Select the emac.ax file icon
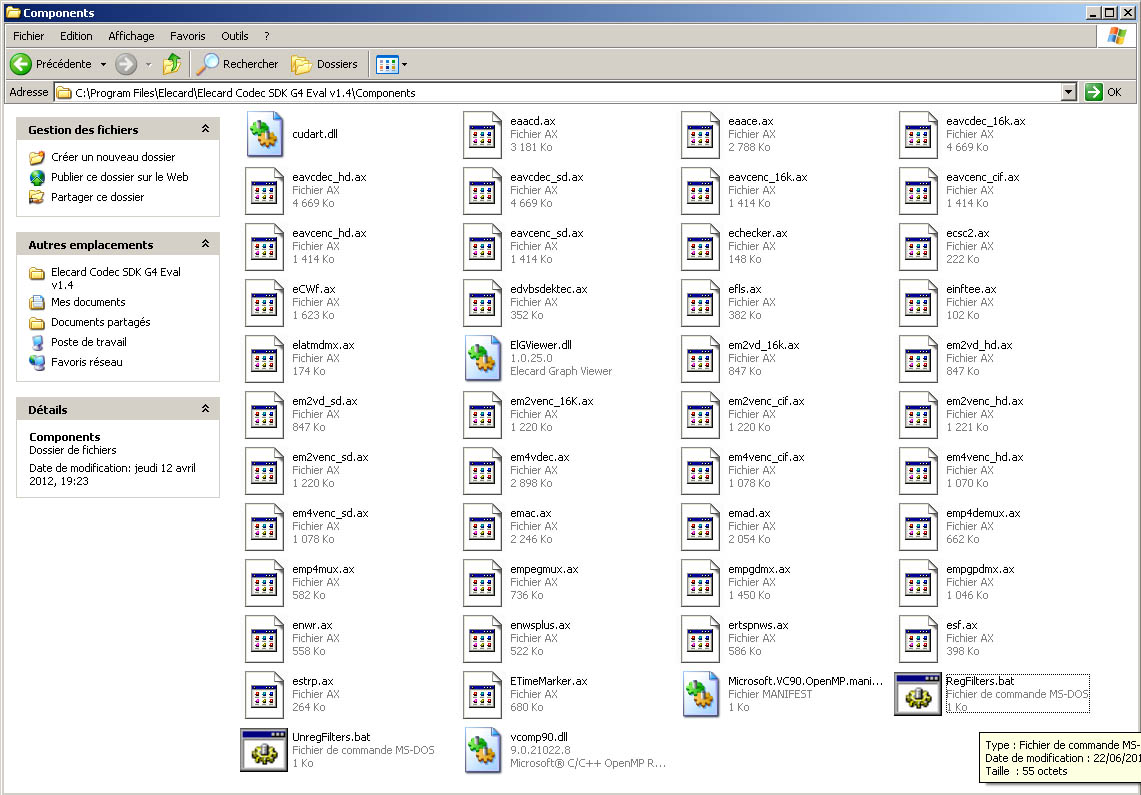 click(x=482, y=526)
